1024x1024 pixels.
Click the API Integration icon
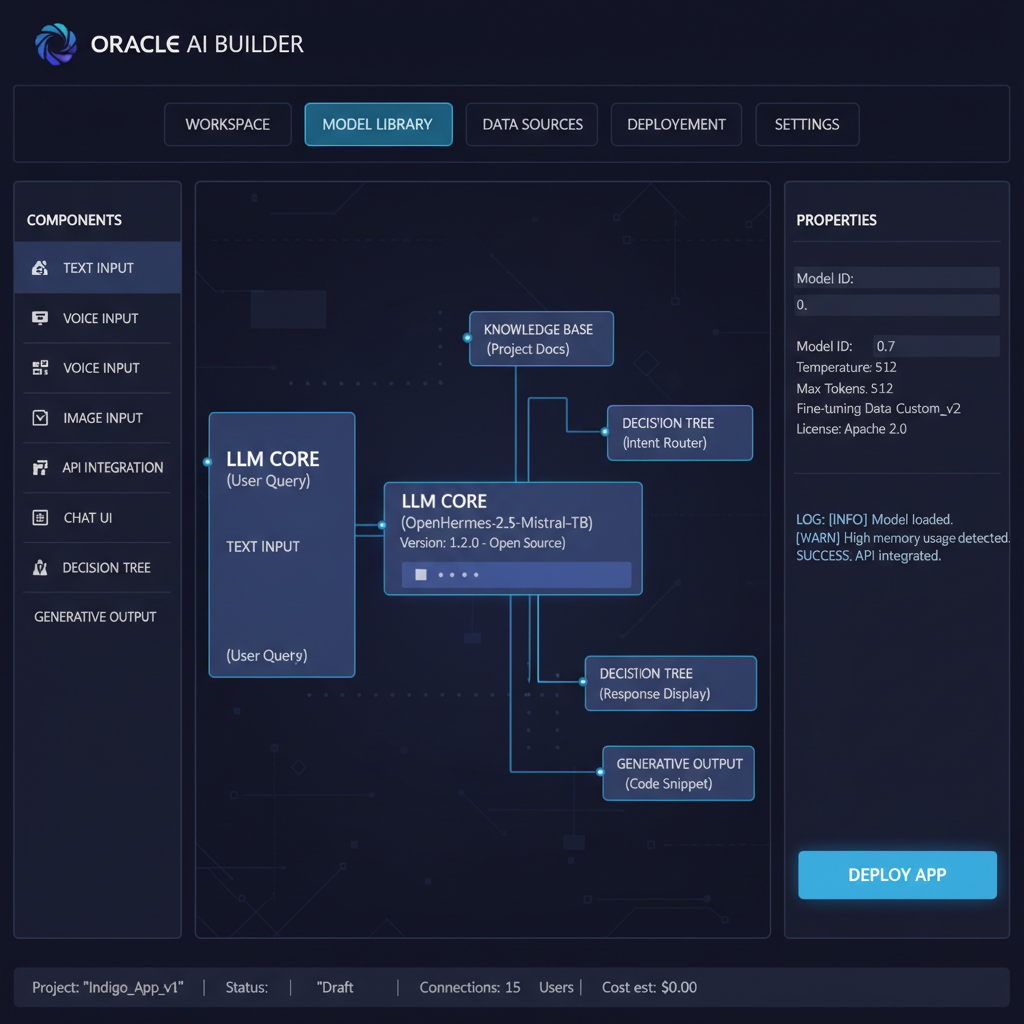tap(40, 468)
